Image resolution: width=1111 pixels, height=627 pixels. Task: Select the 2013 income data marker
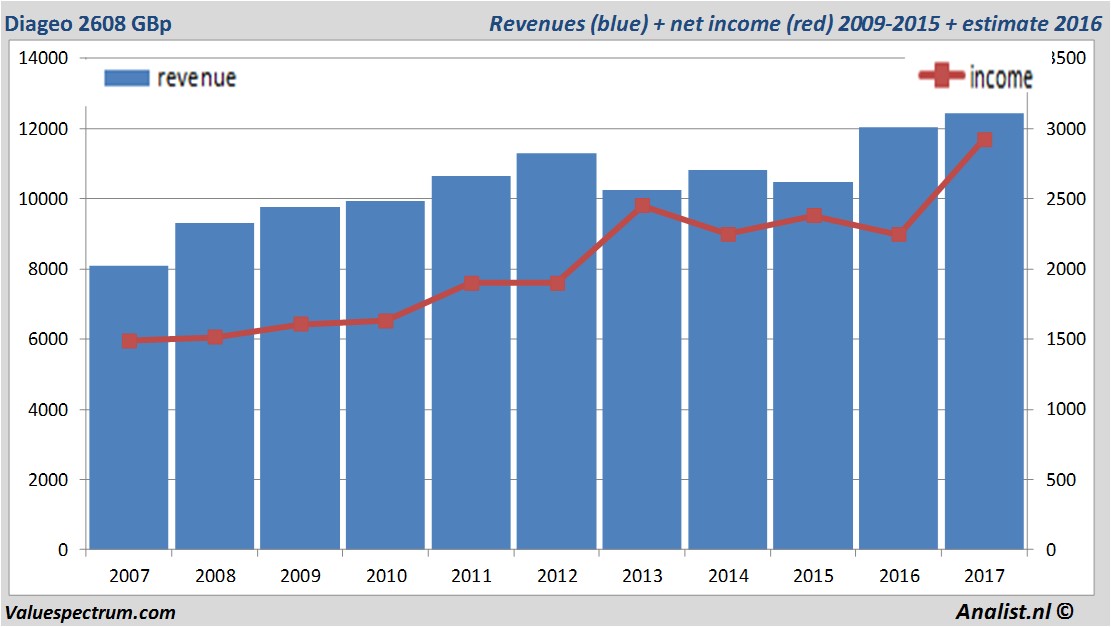pos(643,206)
